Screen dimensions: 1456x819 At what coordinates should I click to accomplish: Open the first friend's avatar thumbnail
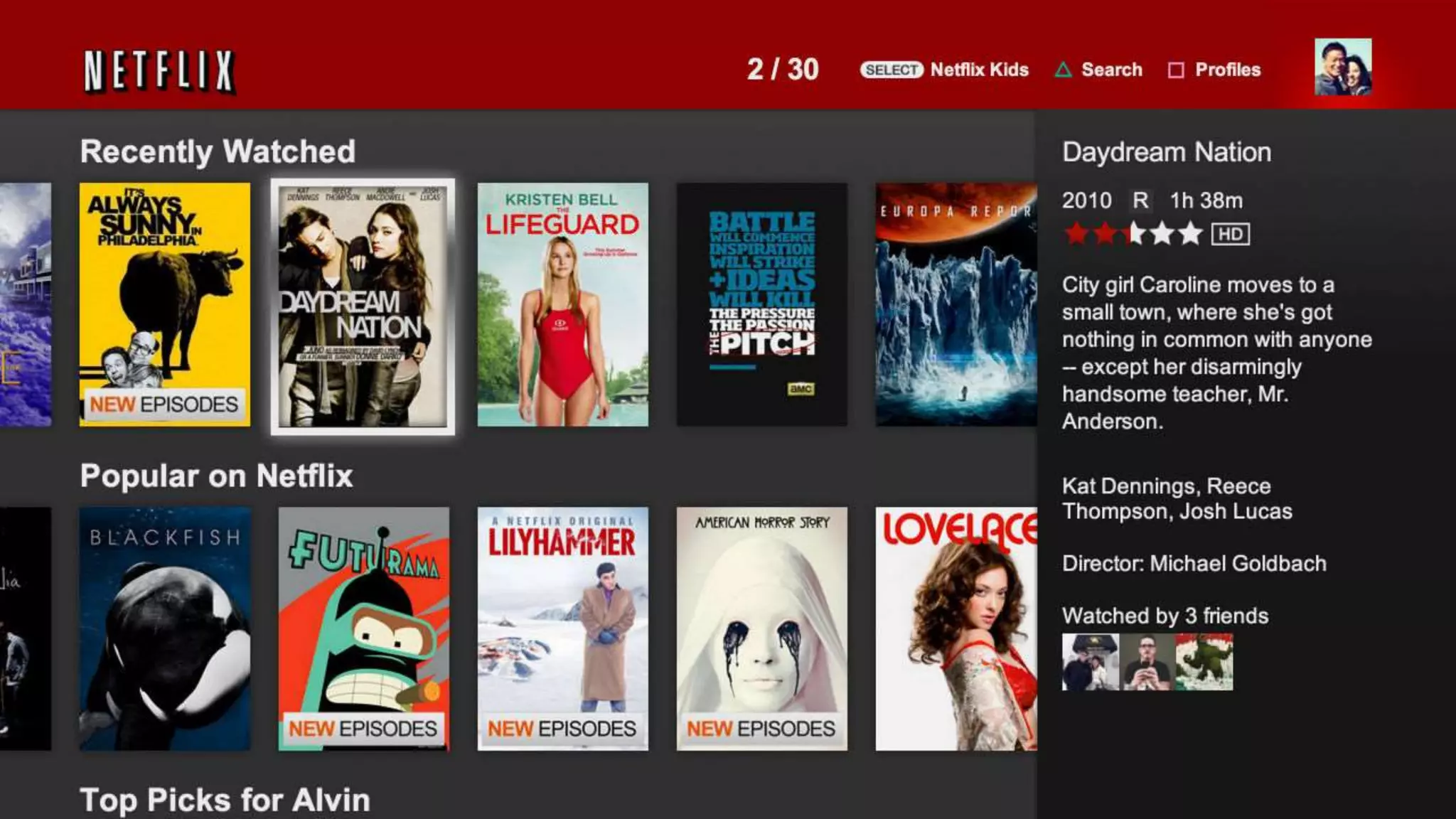click(1090, 662)
